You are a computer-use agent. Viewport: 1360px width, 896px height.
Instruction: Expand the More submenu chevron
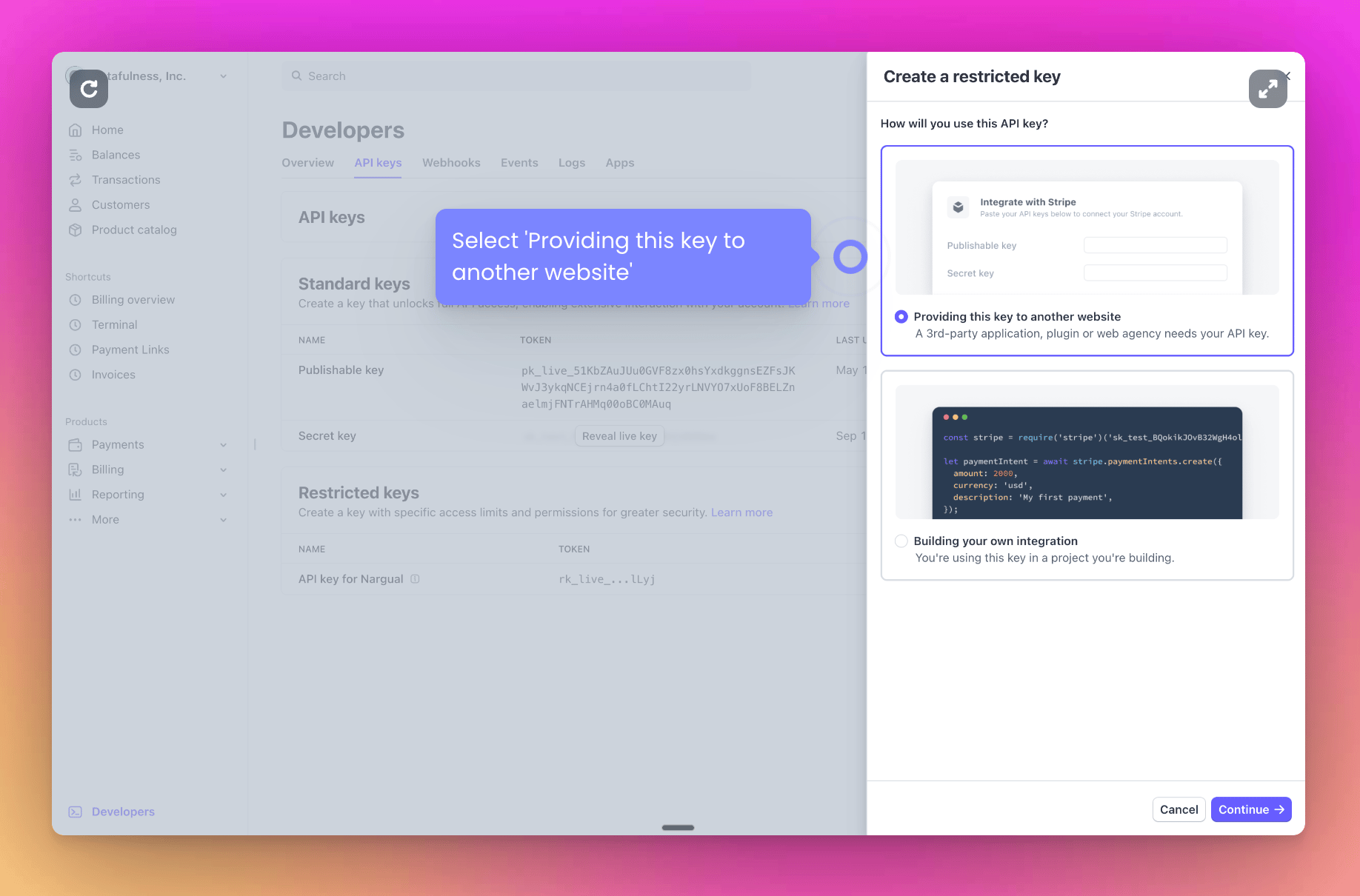click(x=223, y=520)
